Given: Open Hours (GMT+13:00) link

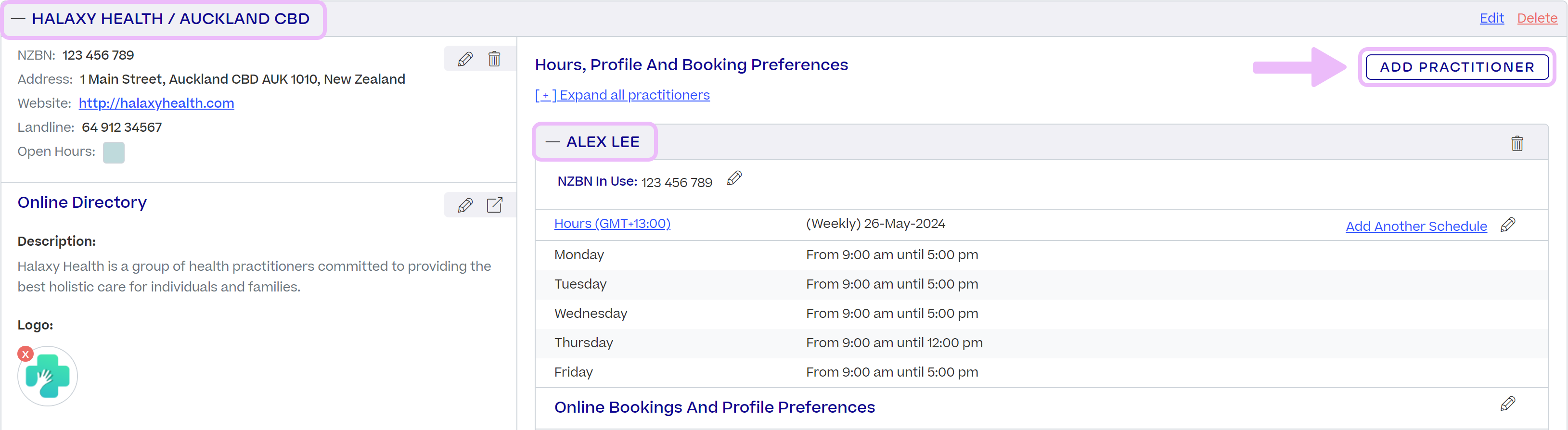Looking at the screenshot, I should [x=612, y=223].
